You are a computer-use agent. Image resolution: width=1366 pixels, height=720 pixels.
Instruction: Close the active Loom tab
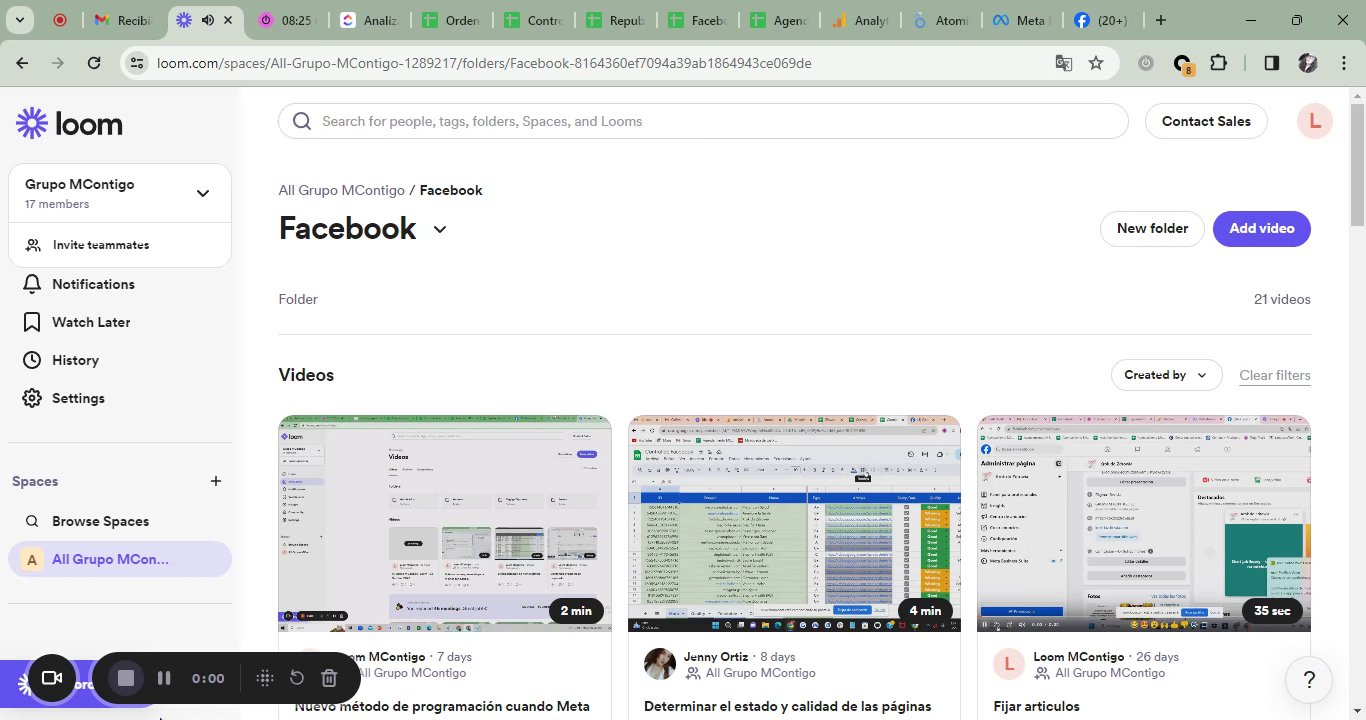coord(229,20)
